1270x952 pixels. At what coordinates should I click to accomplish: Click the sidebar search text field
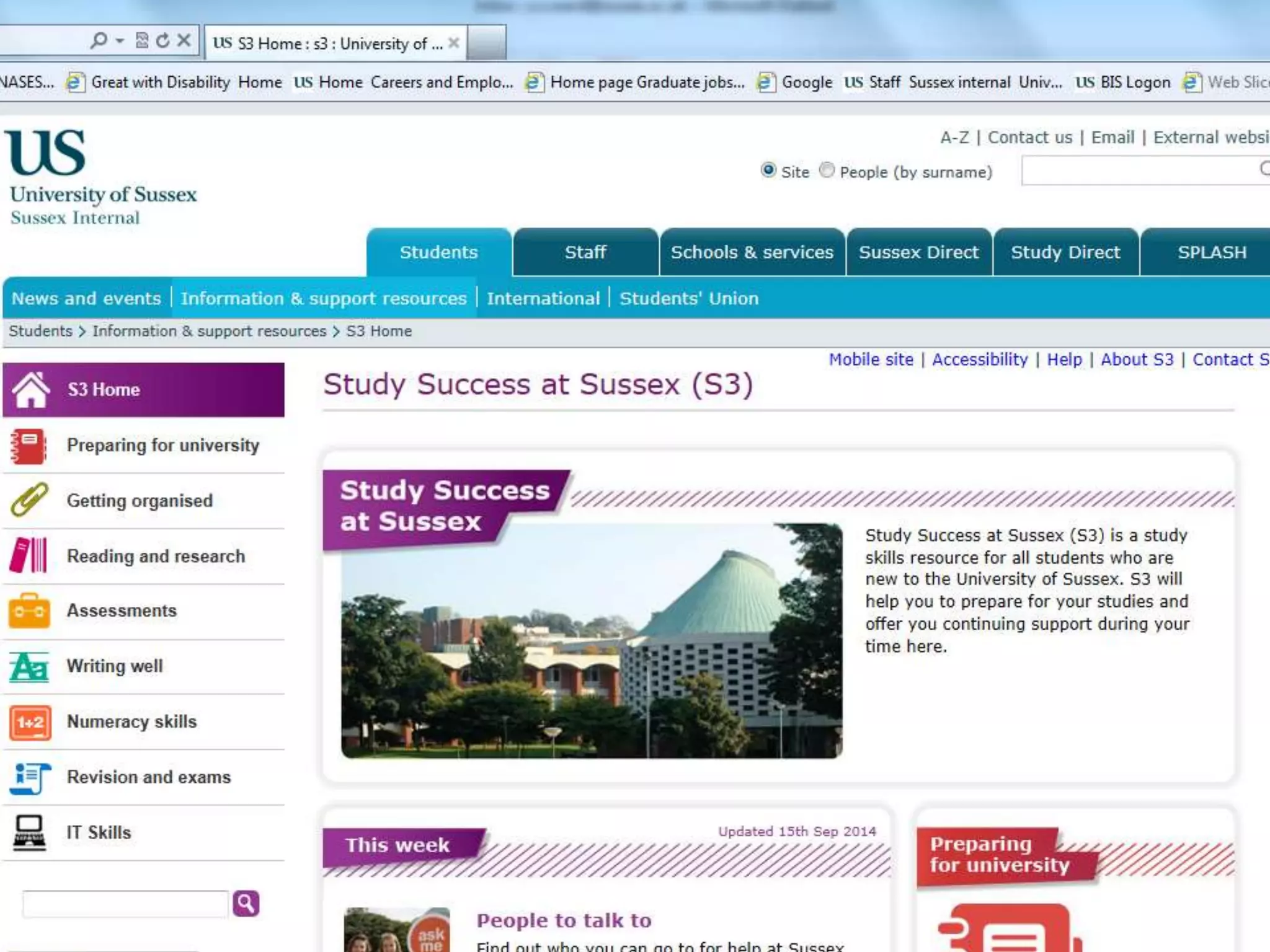point(125,904)
